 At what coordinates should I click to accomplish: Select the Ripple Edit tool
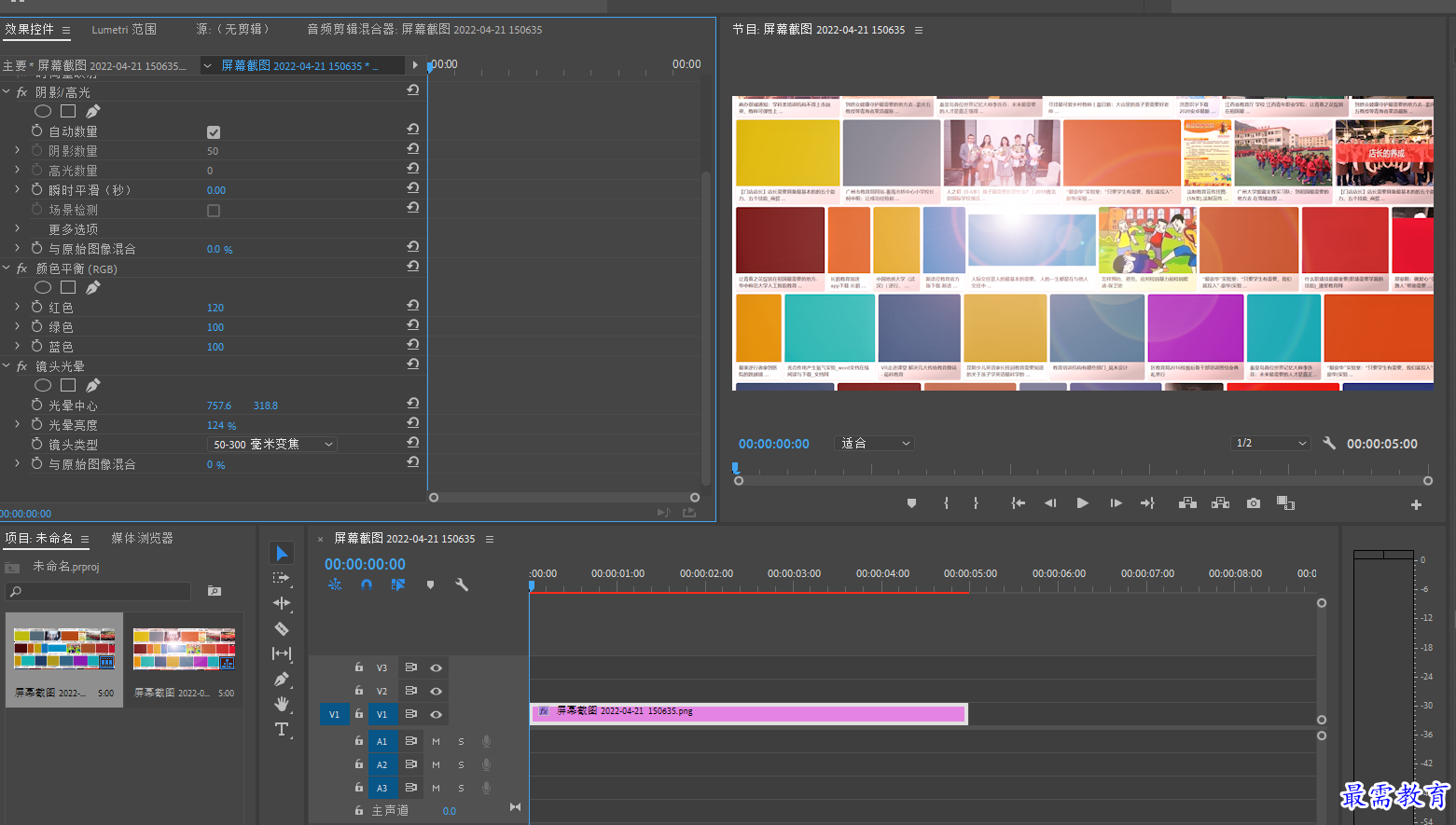tap(282, 603)
